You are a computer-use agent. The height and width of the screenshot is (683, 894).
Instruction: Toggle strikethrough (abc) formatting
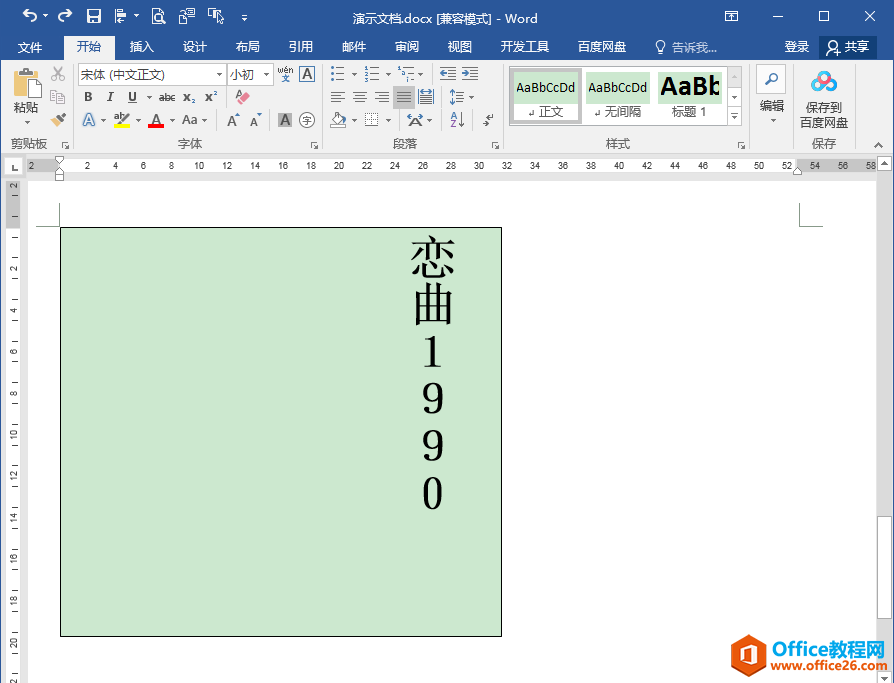[167, 97]
